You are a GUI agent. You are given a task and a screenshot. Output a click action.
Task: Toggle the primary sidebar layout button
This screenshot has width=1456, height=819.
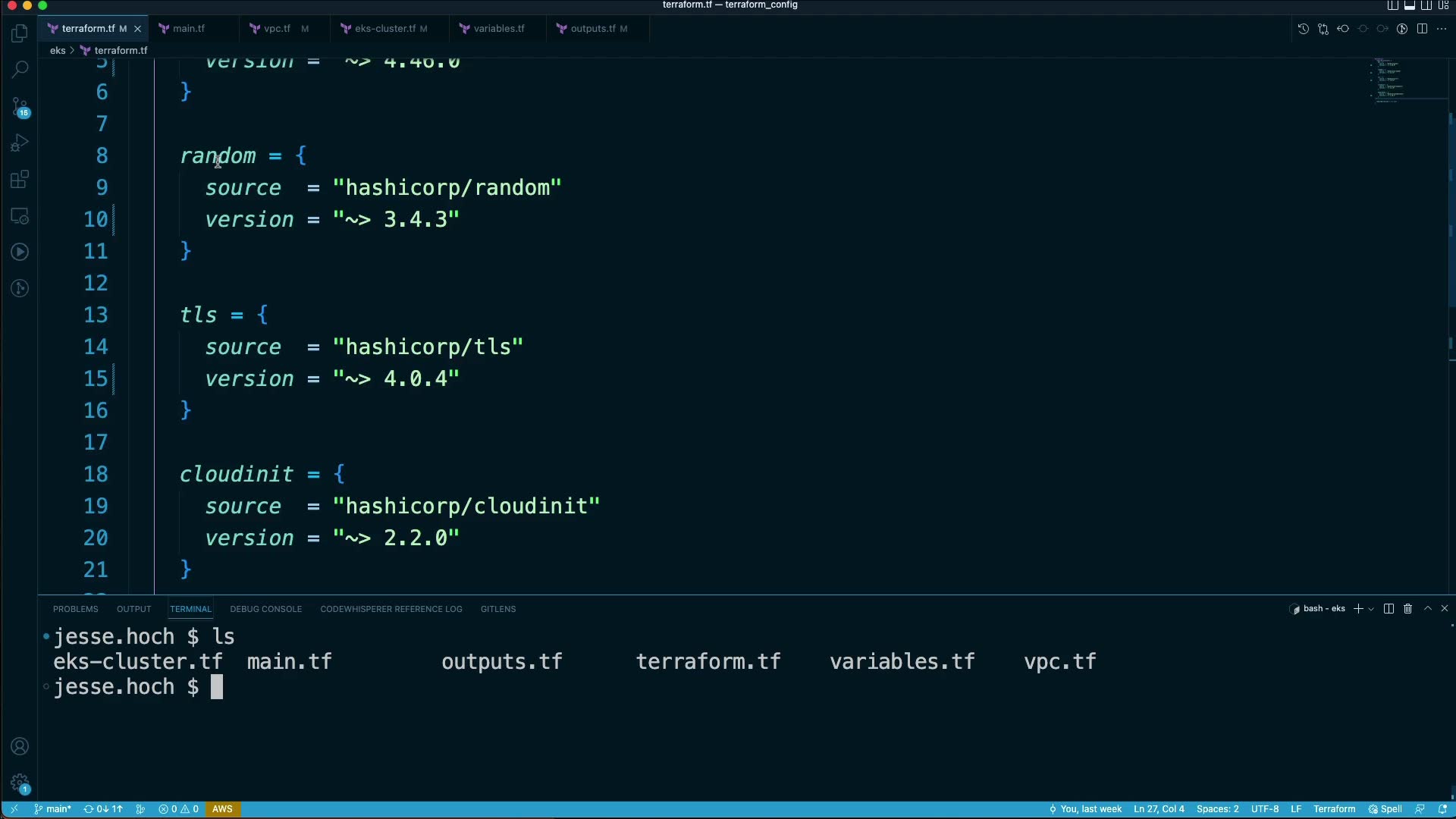pos(1393,5)
